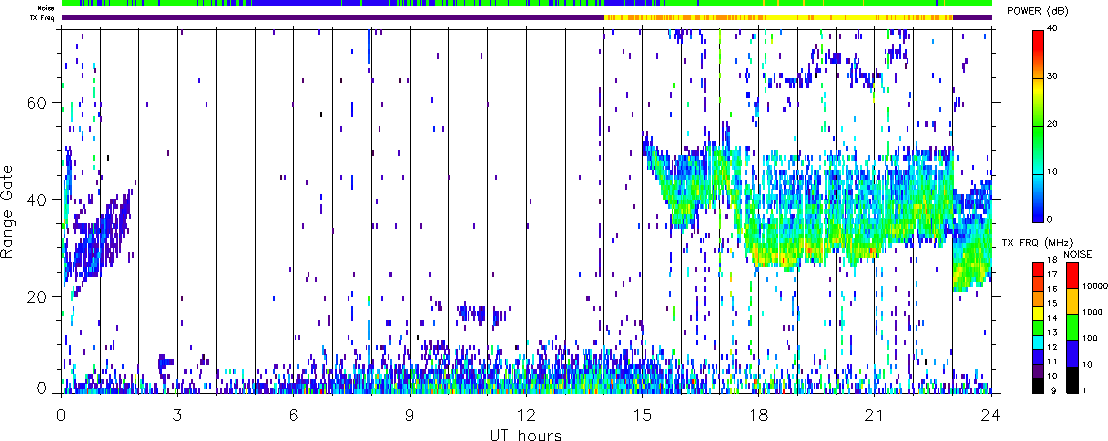Viewport: 1108px width, 441px height.
Task: Click the 'UT hours' x-axis title
Action: [526, 434]
